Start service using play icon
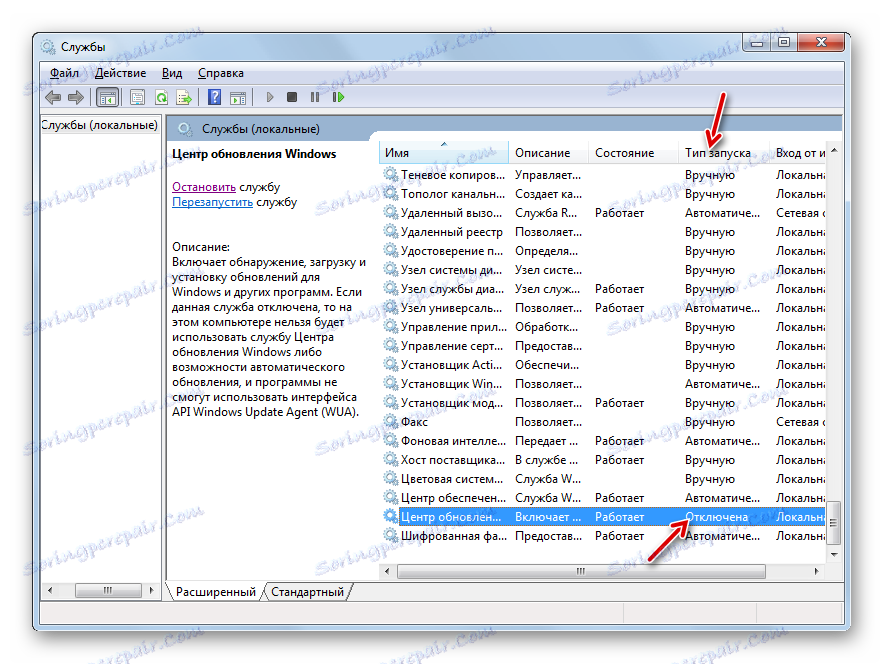The width and height of the screenshot is (884, 664). [x=269, y=98]
